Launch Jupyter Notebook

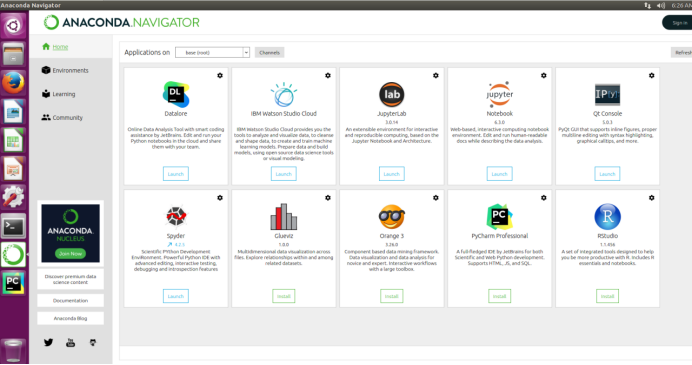pos(500,174)
